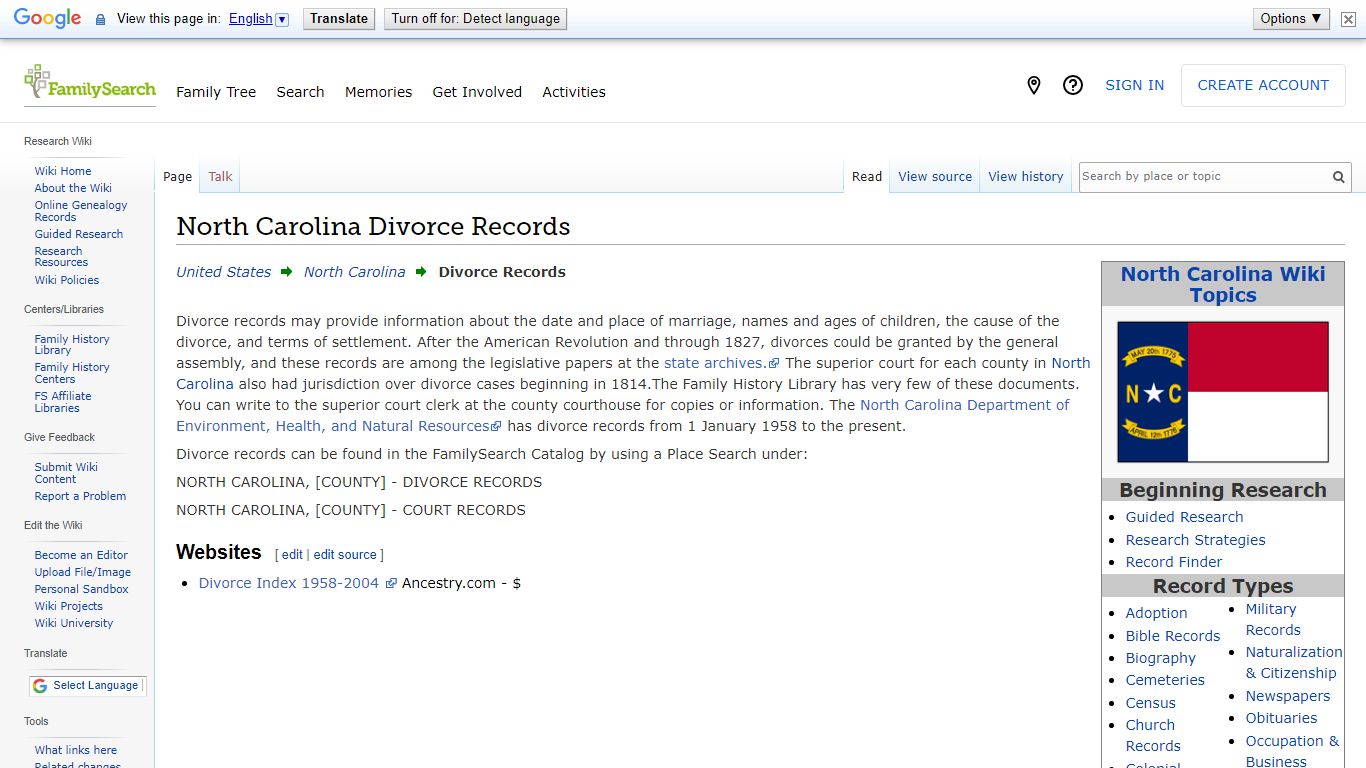Open the Select Language dropdown
This screenshot has width=1366, height=768.
(x=88, y=686)
